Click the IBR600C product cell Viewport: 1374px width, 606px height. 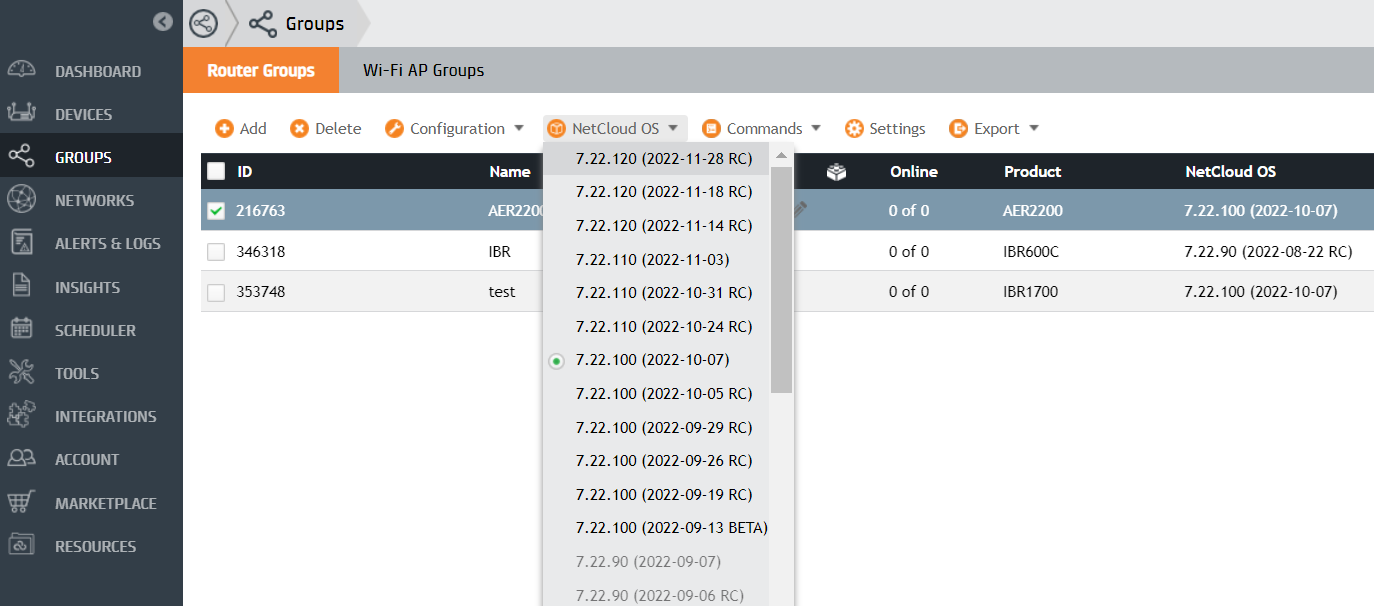point(1030,252)
